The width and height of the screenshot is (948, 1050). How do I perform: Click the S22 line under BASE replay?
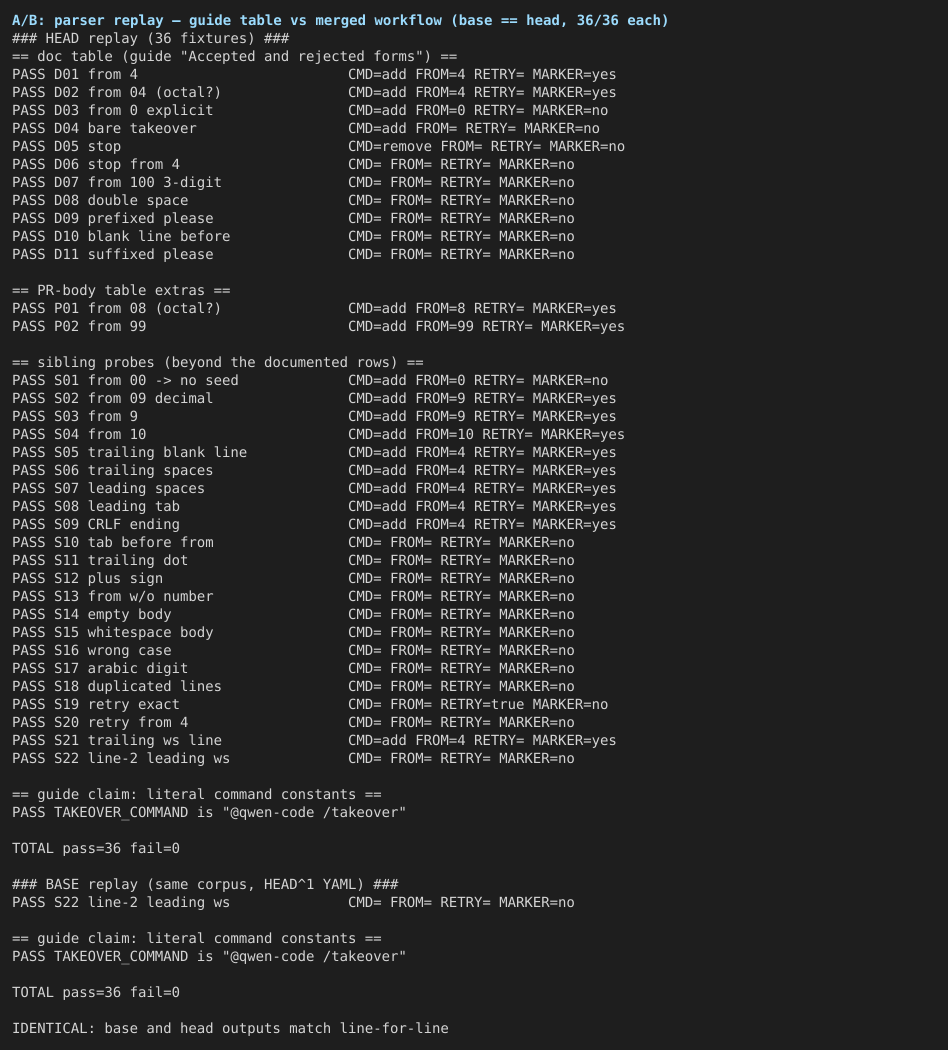(293, 903)
